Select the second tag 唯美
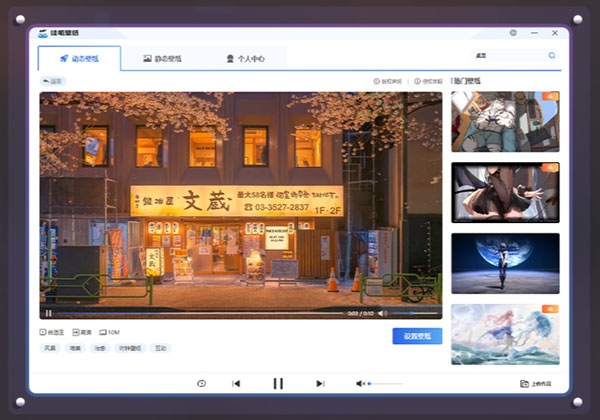Image resolution: width=600 pixels, height=420 pixels. point(75,348)
